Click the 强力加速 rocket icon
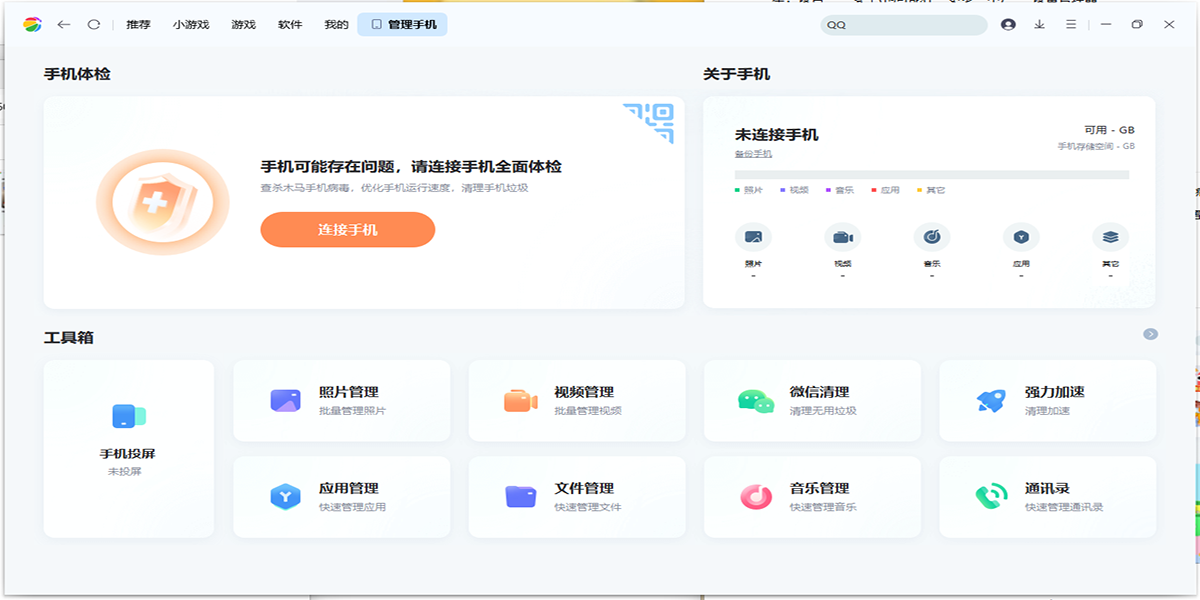The width and height of the screenshot is (1200, 600). click(x=991, y=401)
